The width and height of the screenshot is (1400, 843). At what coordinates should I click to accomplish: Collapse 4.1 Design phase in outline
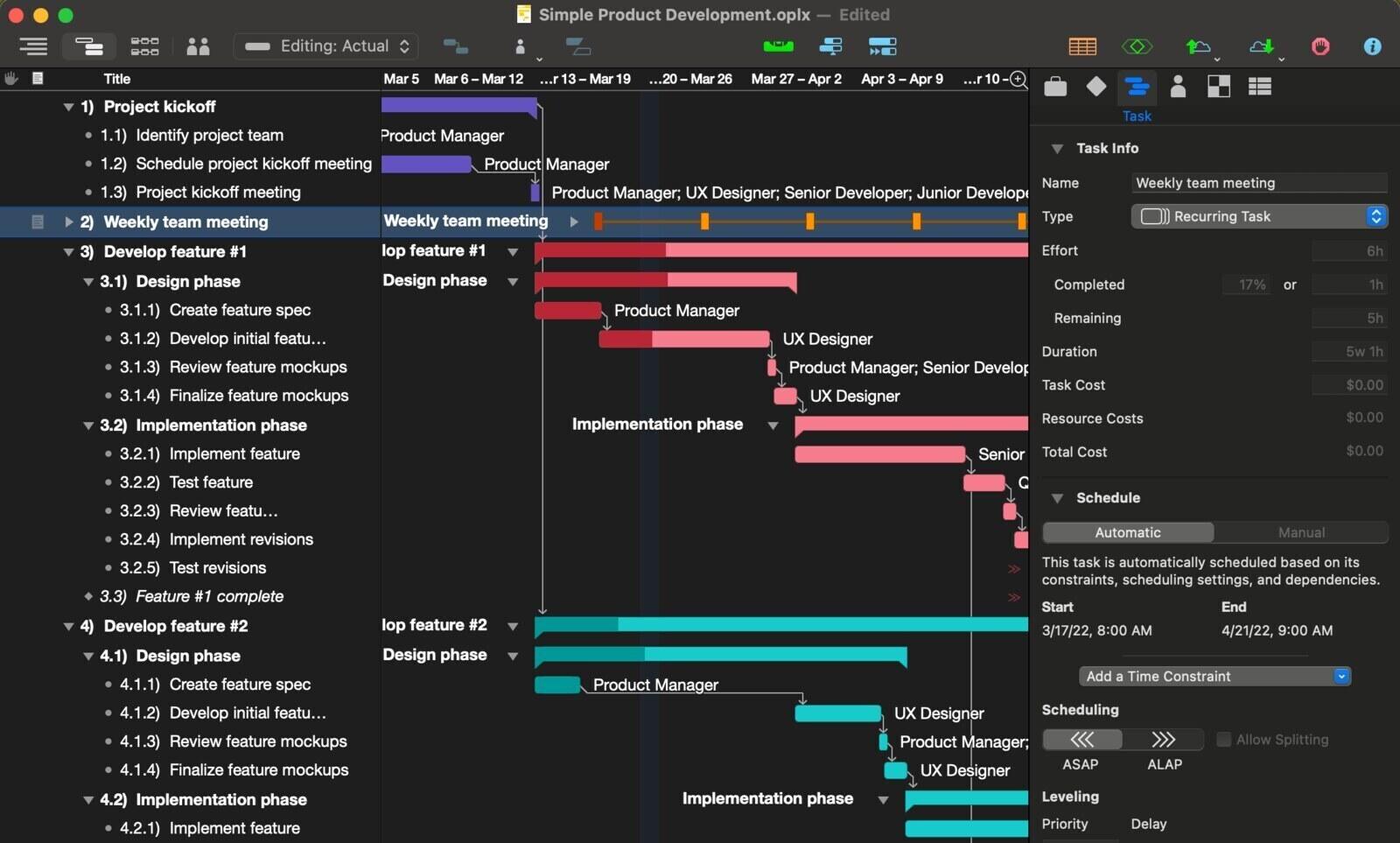(88, 657)
